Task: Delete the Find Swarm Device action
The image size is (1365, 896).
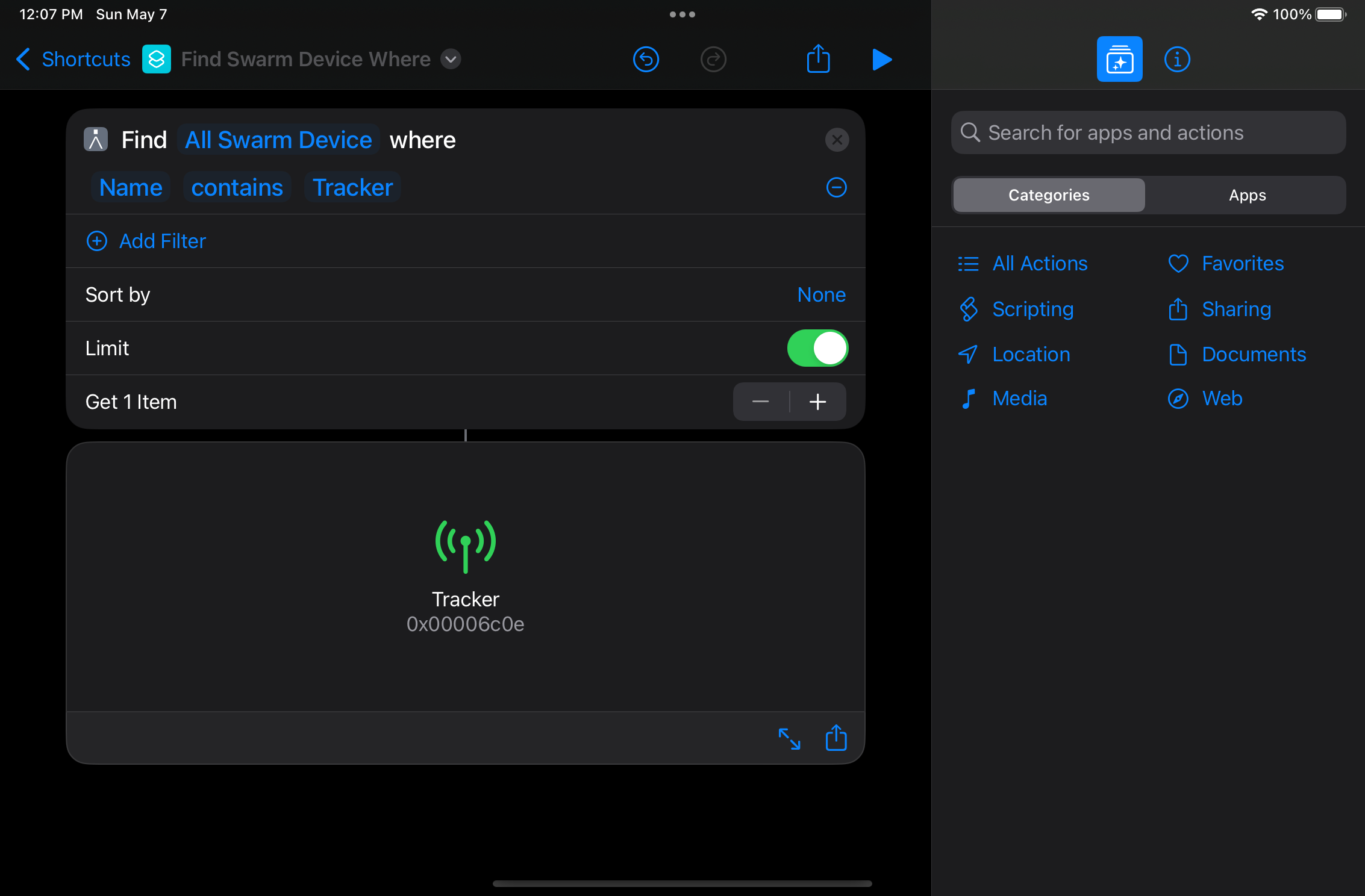Action: coord(837,140)
